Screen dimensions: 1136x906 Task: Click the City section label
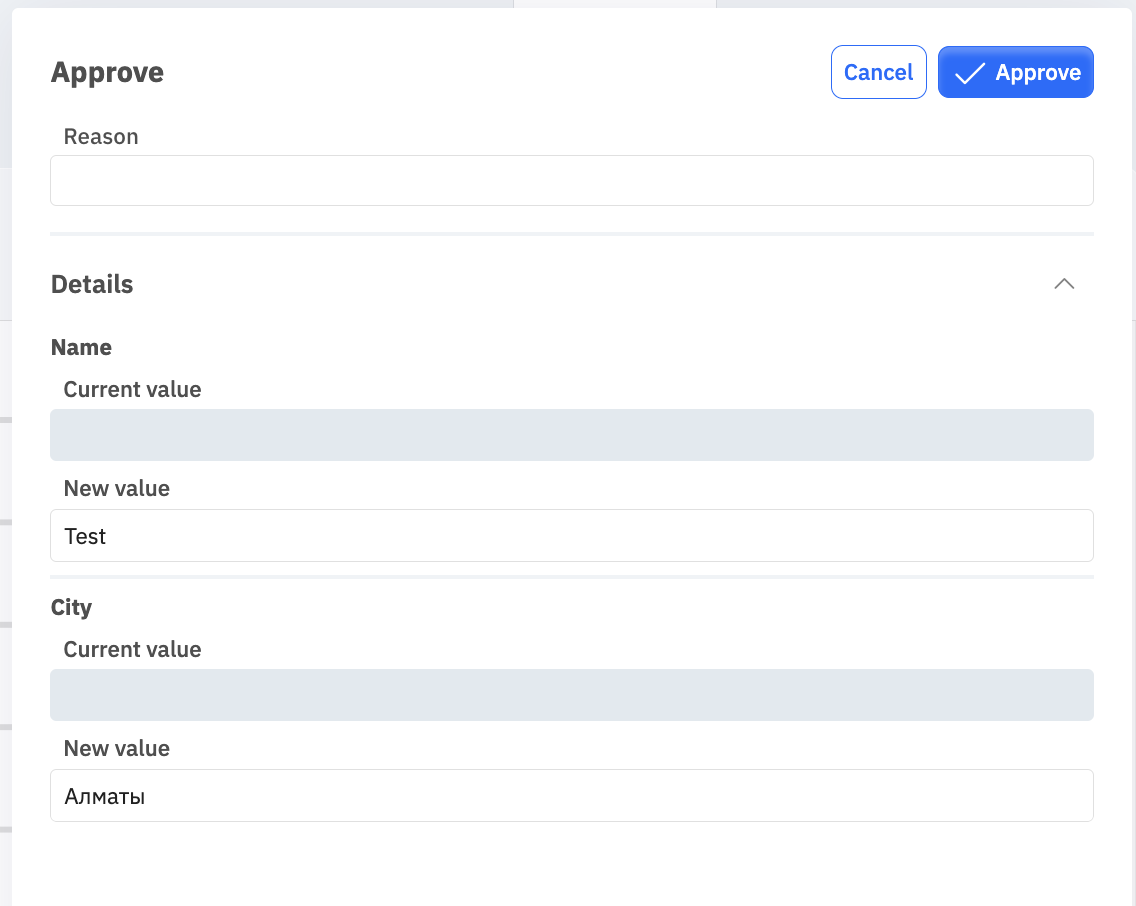coord(71,608)
